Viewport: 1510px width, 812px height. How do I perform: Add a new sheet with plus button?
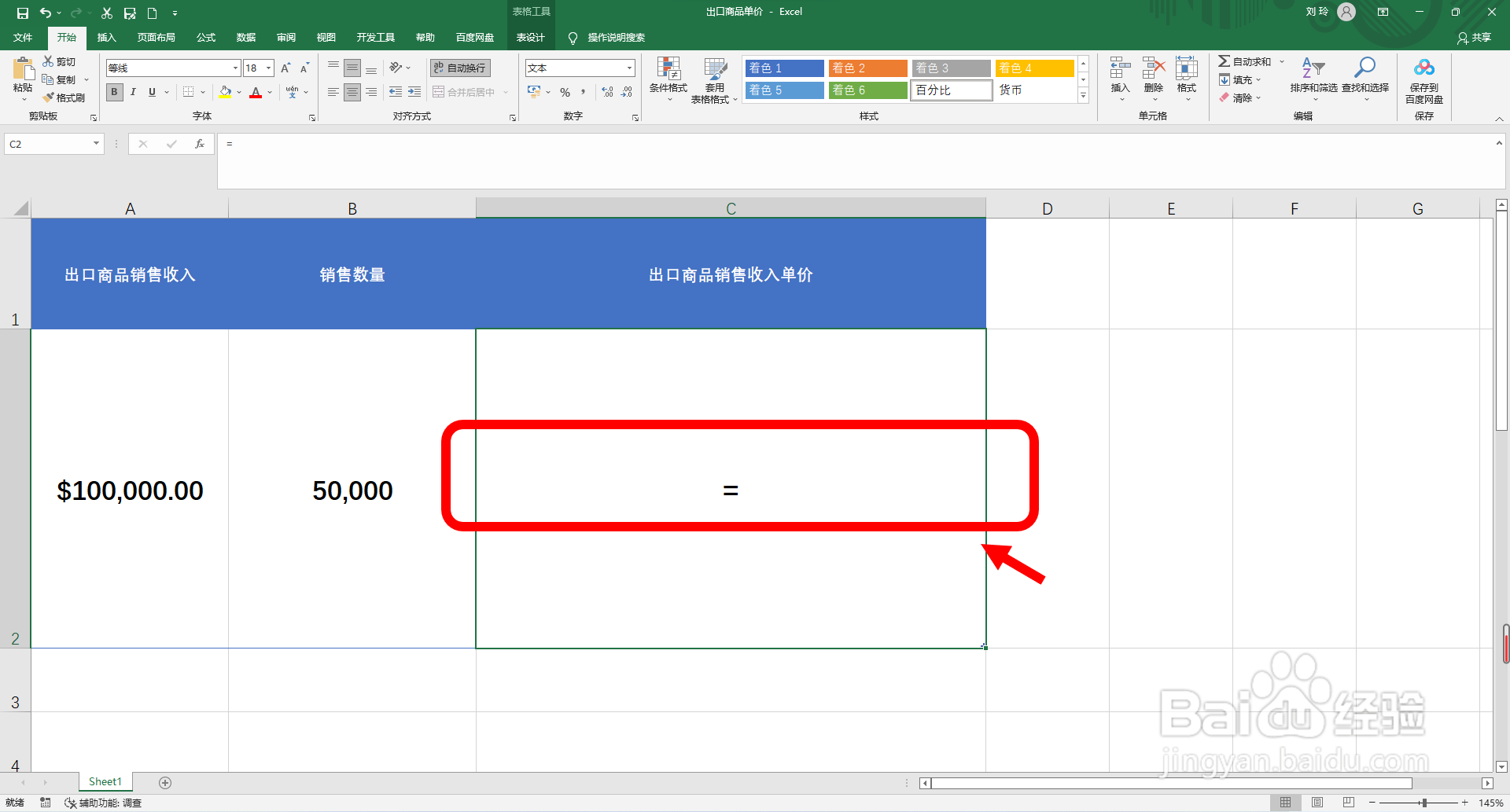click(165, 782)
